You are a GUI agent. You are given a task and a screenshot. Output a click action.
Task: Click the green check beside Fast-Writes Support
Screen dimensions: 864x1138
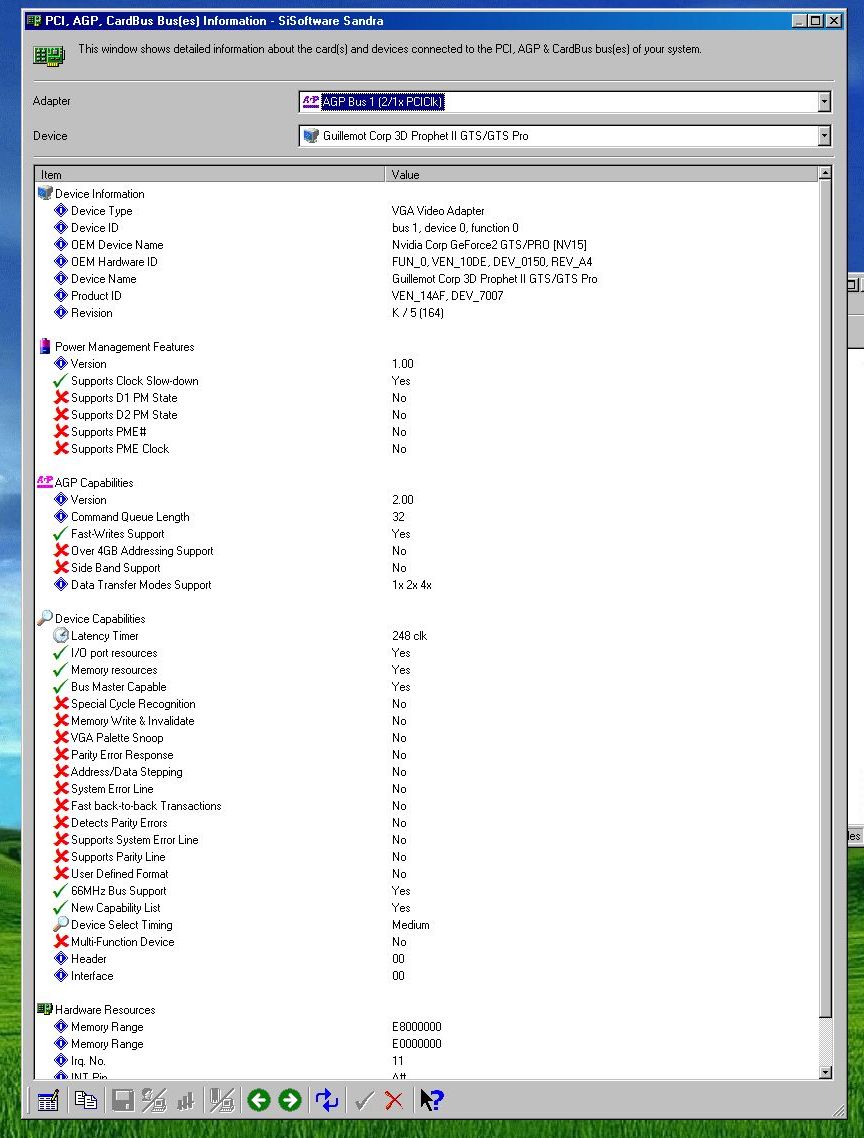point(61,533)
